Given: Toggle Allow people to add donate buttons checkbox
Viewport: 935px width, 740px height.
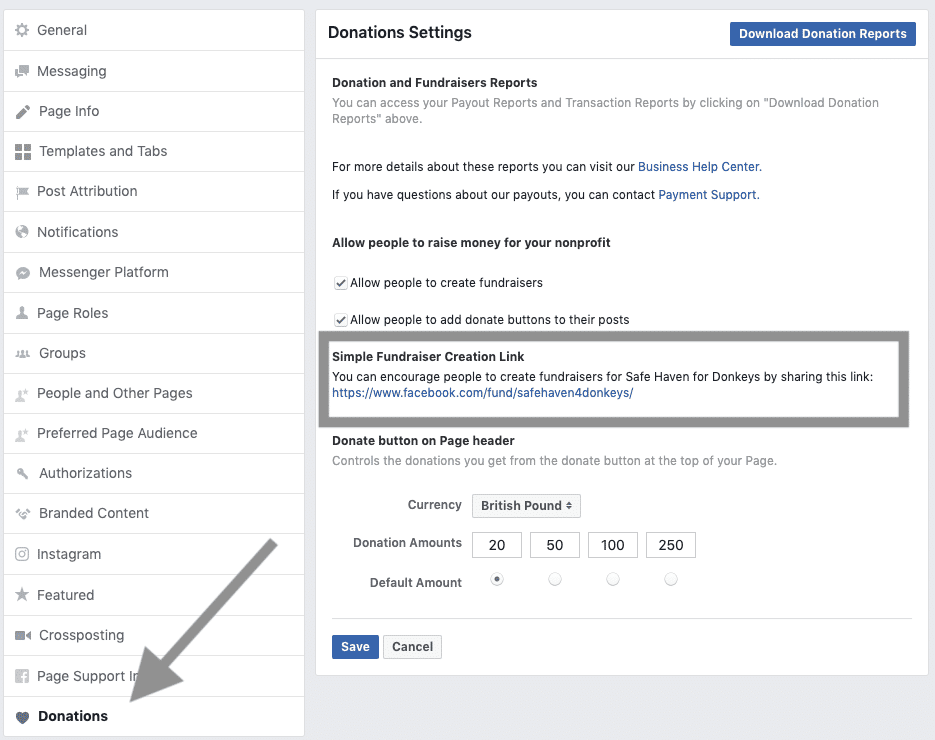Looking at the screenshot, I should coord(340,320).
